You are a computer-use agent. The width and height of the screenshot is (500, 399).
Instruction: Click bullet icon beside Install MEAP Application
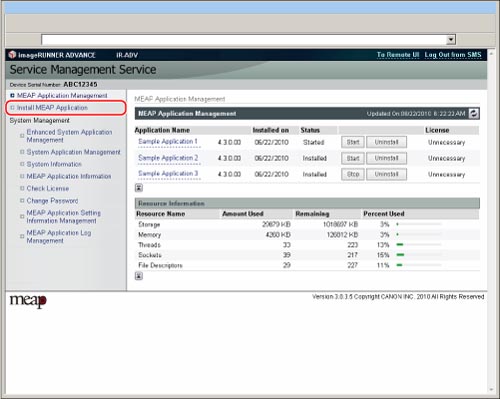point(12,108)
